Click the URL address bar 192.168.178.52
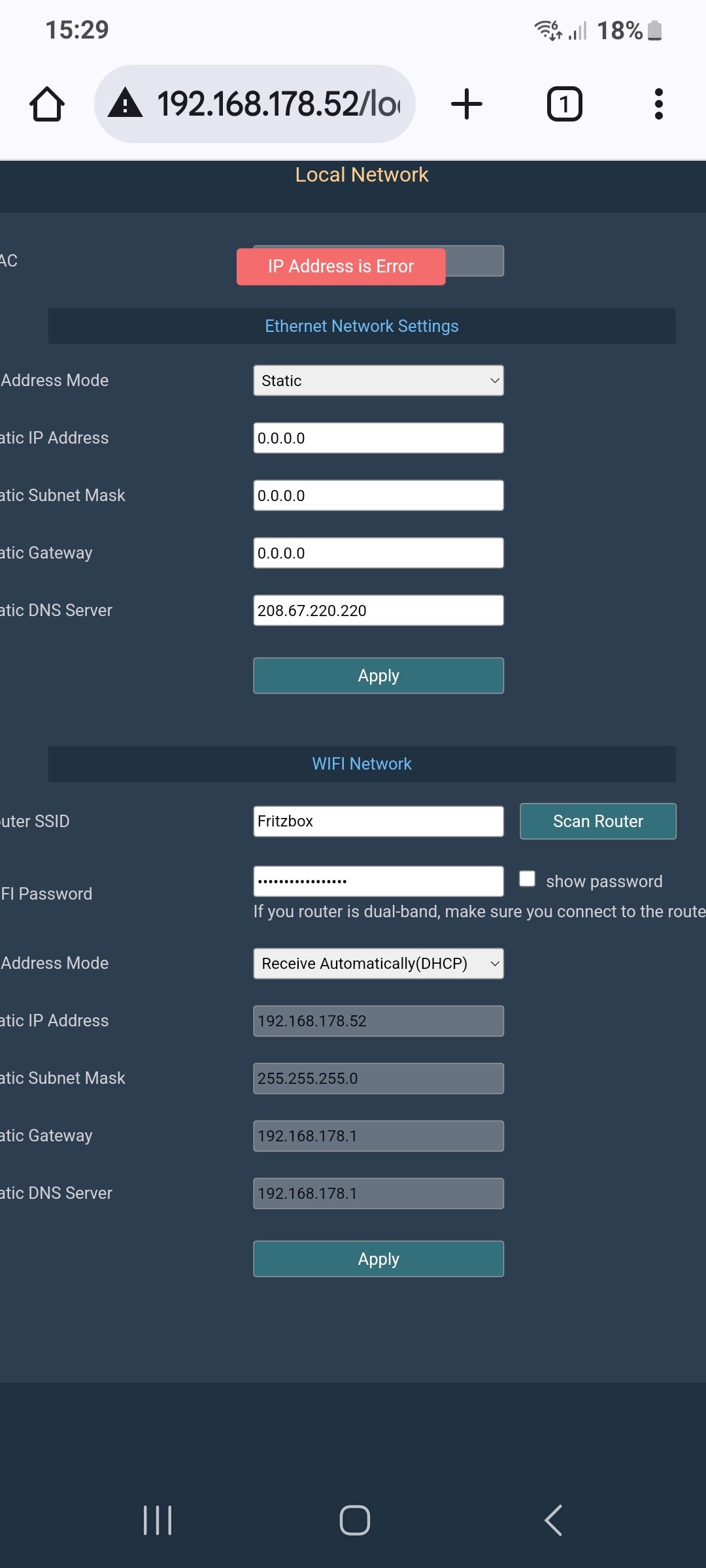706x1568 pixels. [x=255, y=104]
